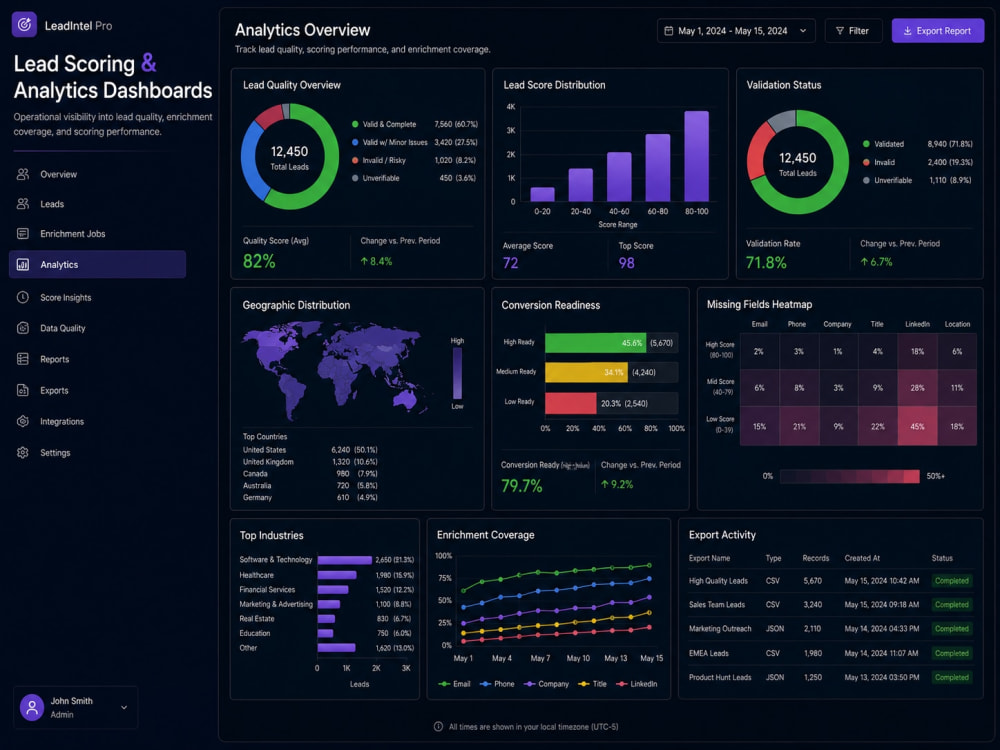This screenshot has height=750, width=1000.
Task: Click the calendar icon in date picker
Action: point(668,31)
